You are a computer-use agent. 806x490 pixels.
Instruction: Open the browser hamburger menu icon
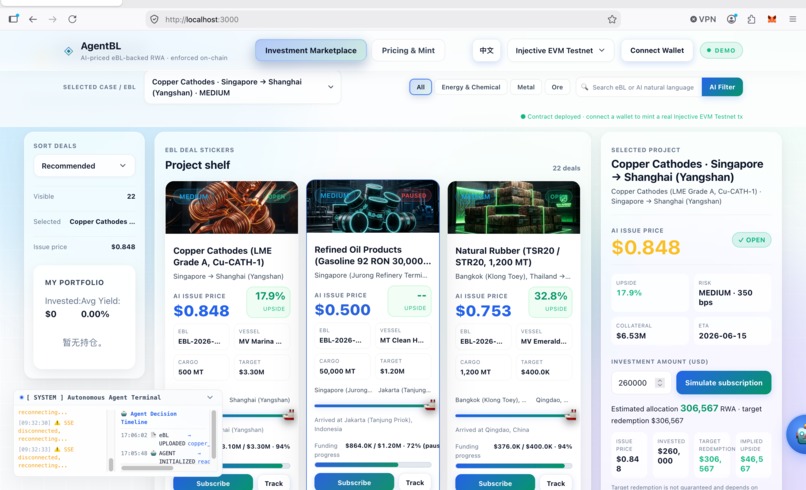point(793,19)
